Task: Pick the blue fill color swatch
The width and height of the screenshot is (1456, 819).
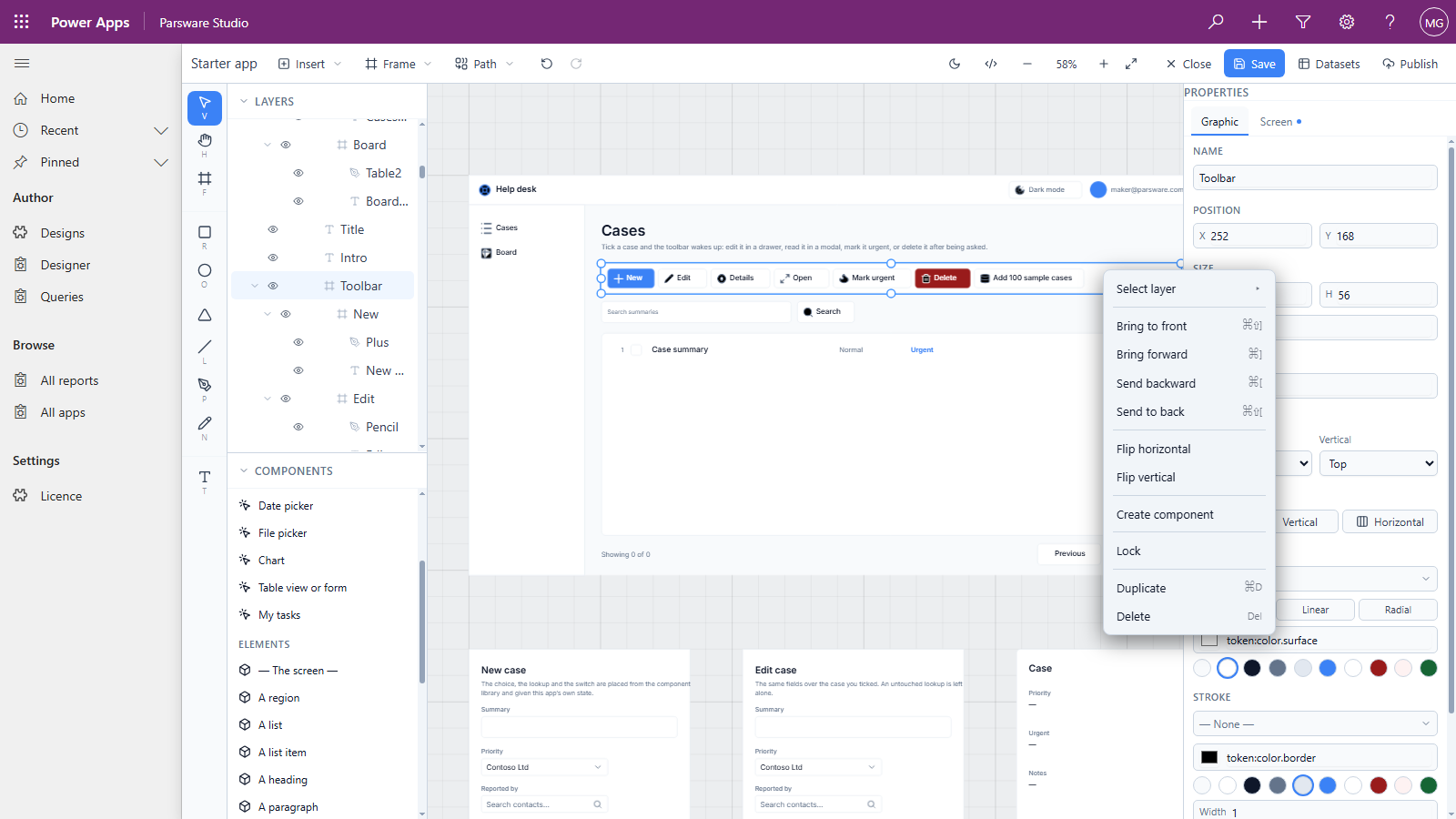Action: click(1328, 668)
